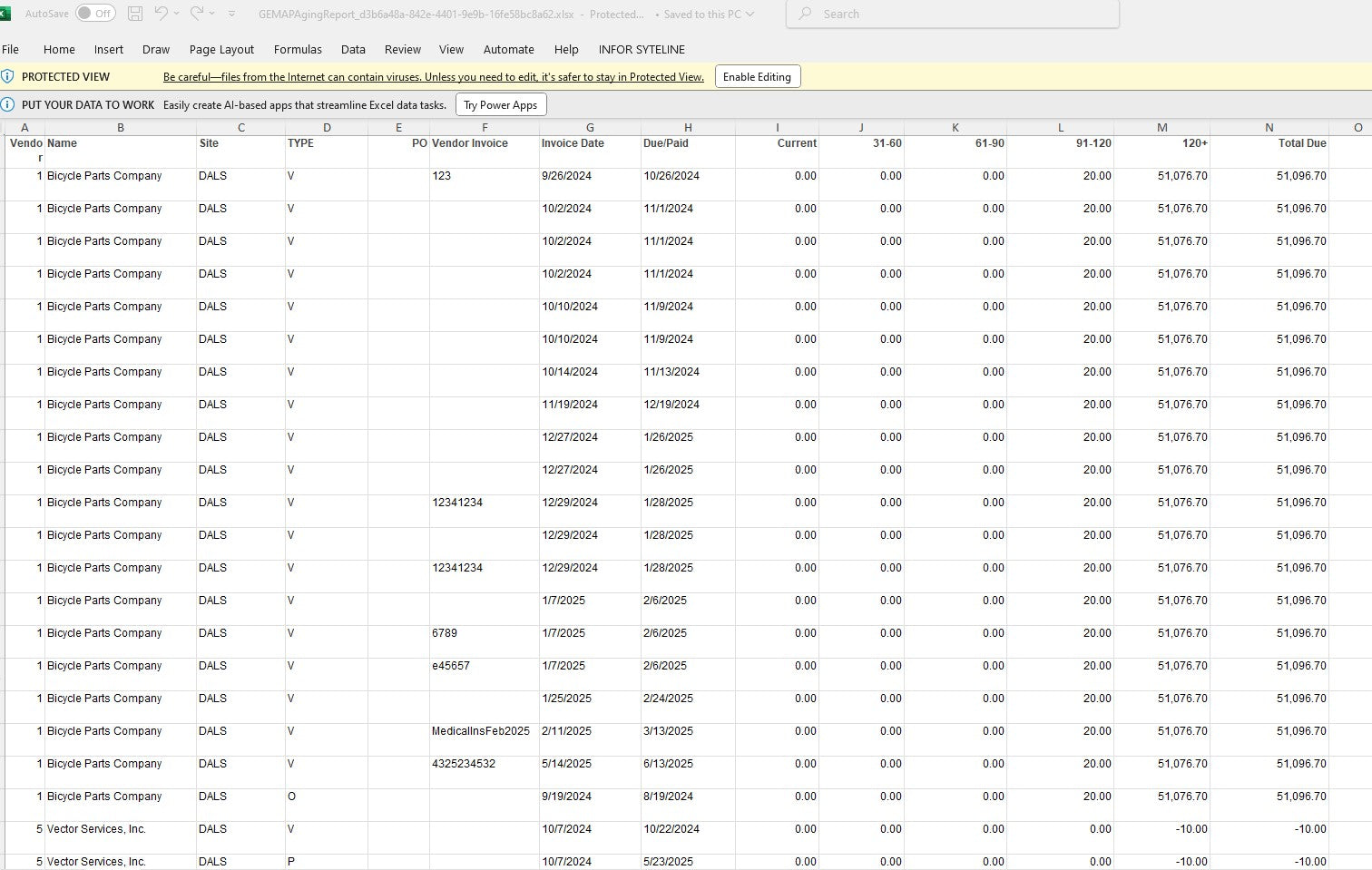Image resolution: width=1372 pixels, height=870 pixels.
Task: Open the Automate tab
Action: 508,50
